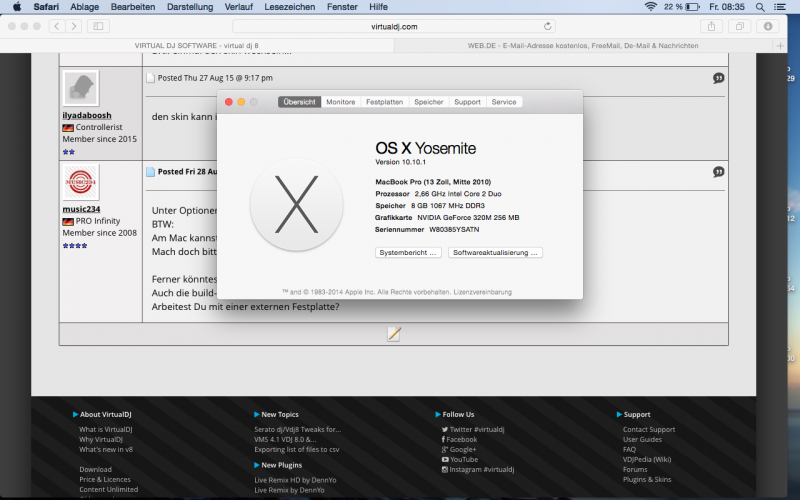Open the Safari downloads icon
The image size is (800, 500).
click(769, 26)
